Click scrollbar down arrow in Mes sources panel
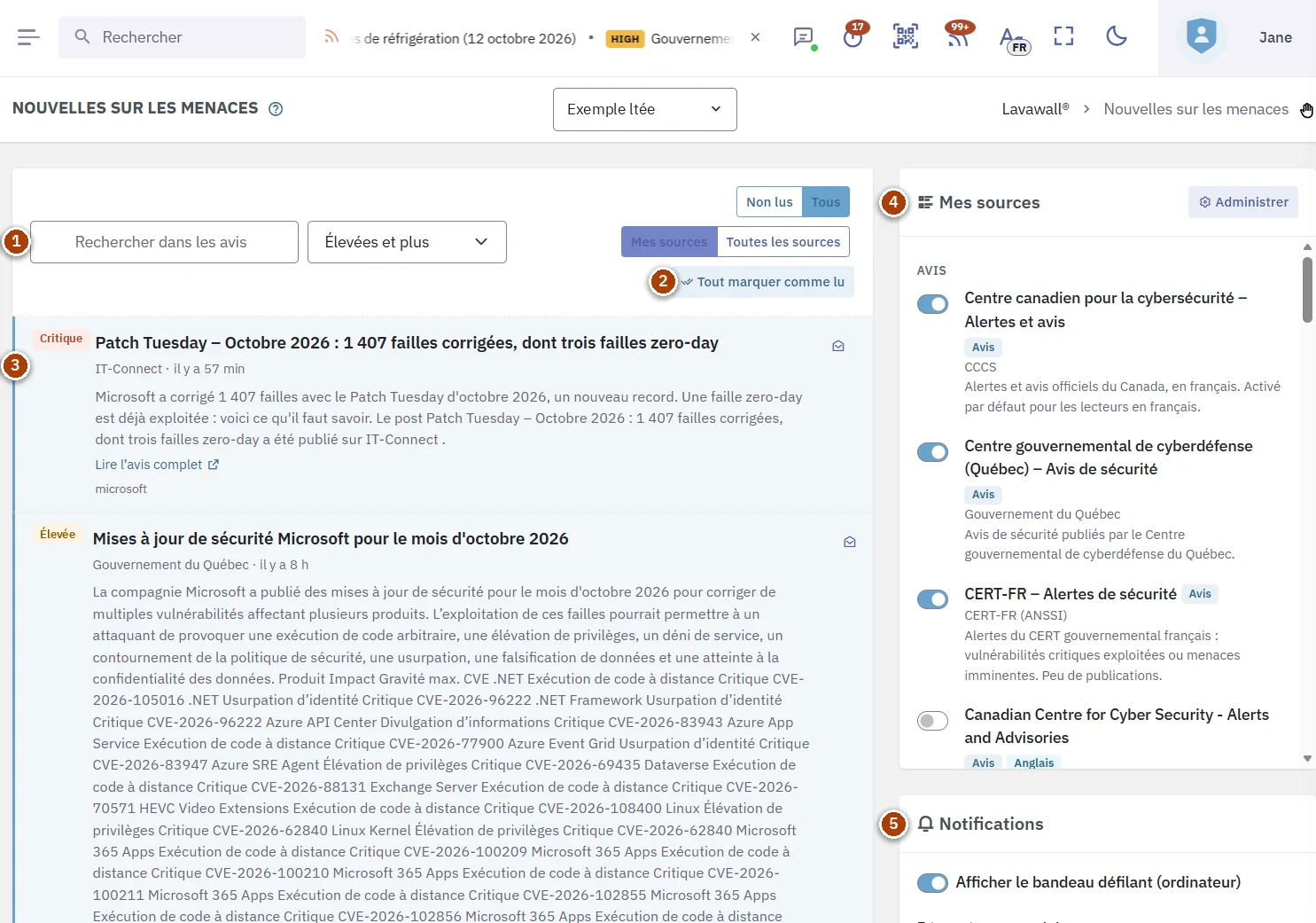Viewport: 1316px width, 923px height. (1307, 759)
